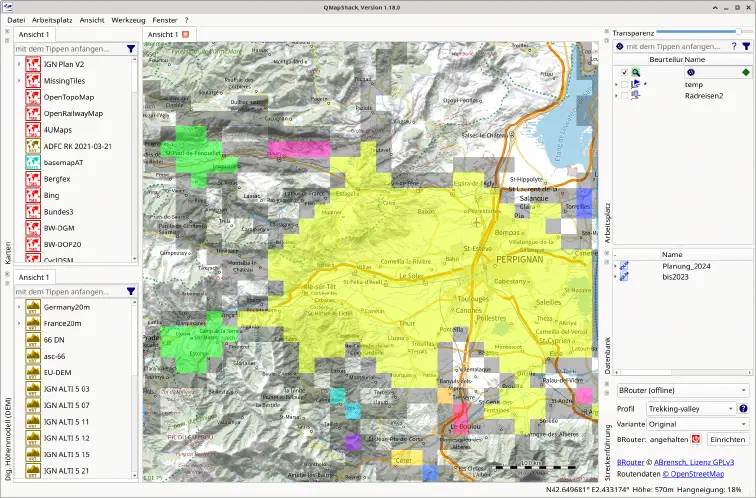Toggle the checked workspace search checkbox

point(624,72)
